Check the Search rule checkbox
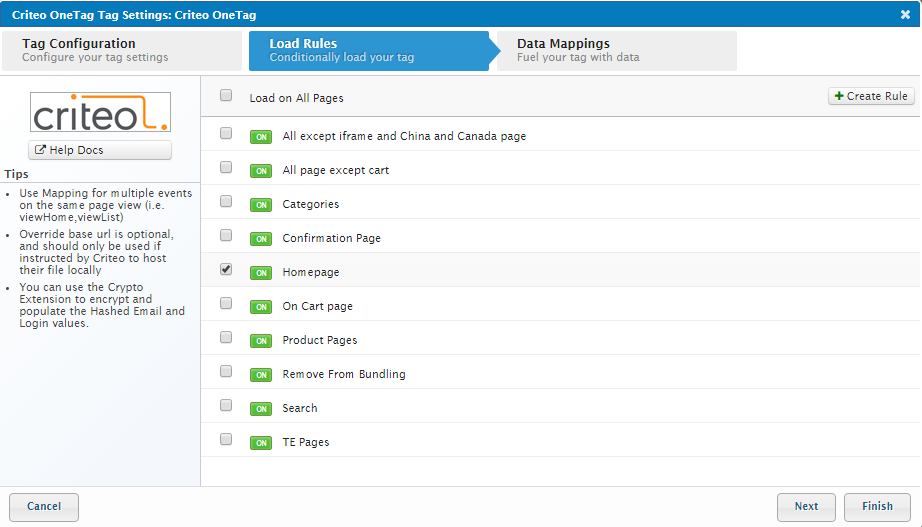922x527 pixels. point(226,405)
